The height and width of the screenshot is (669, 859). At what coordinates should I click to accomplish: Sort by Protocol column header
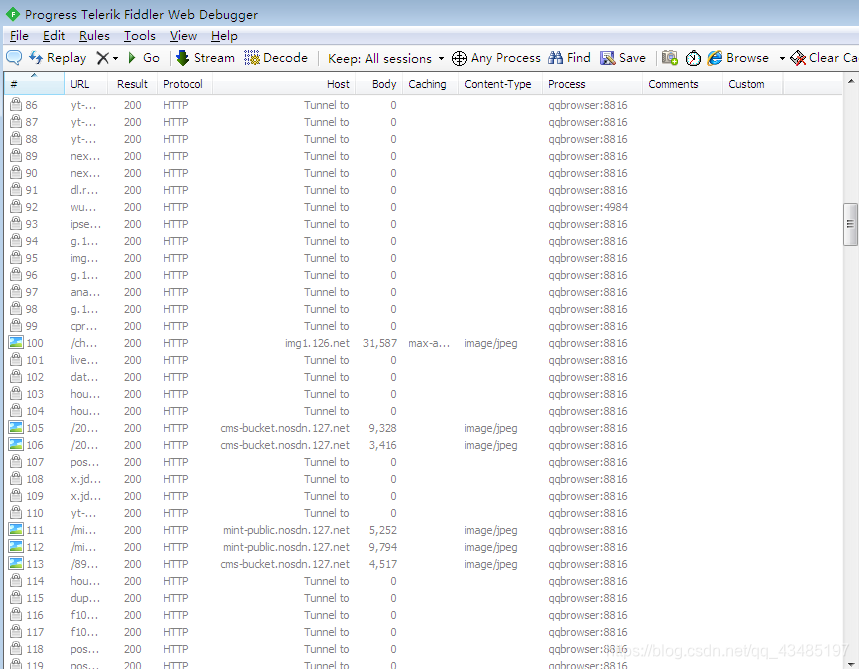[185, 84]
